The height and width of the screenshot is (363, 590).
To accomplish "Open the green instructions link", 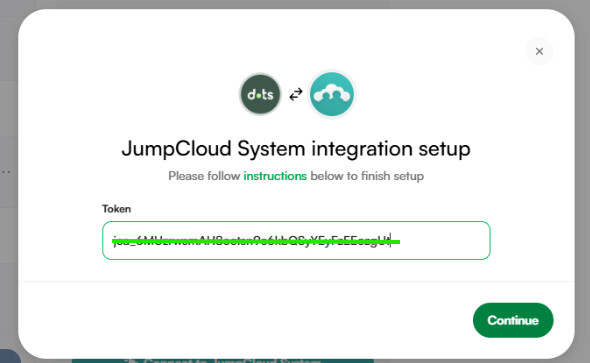I will pos(275,176).
